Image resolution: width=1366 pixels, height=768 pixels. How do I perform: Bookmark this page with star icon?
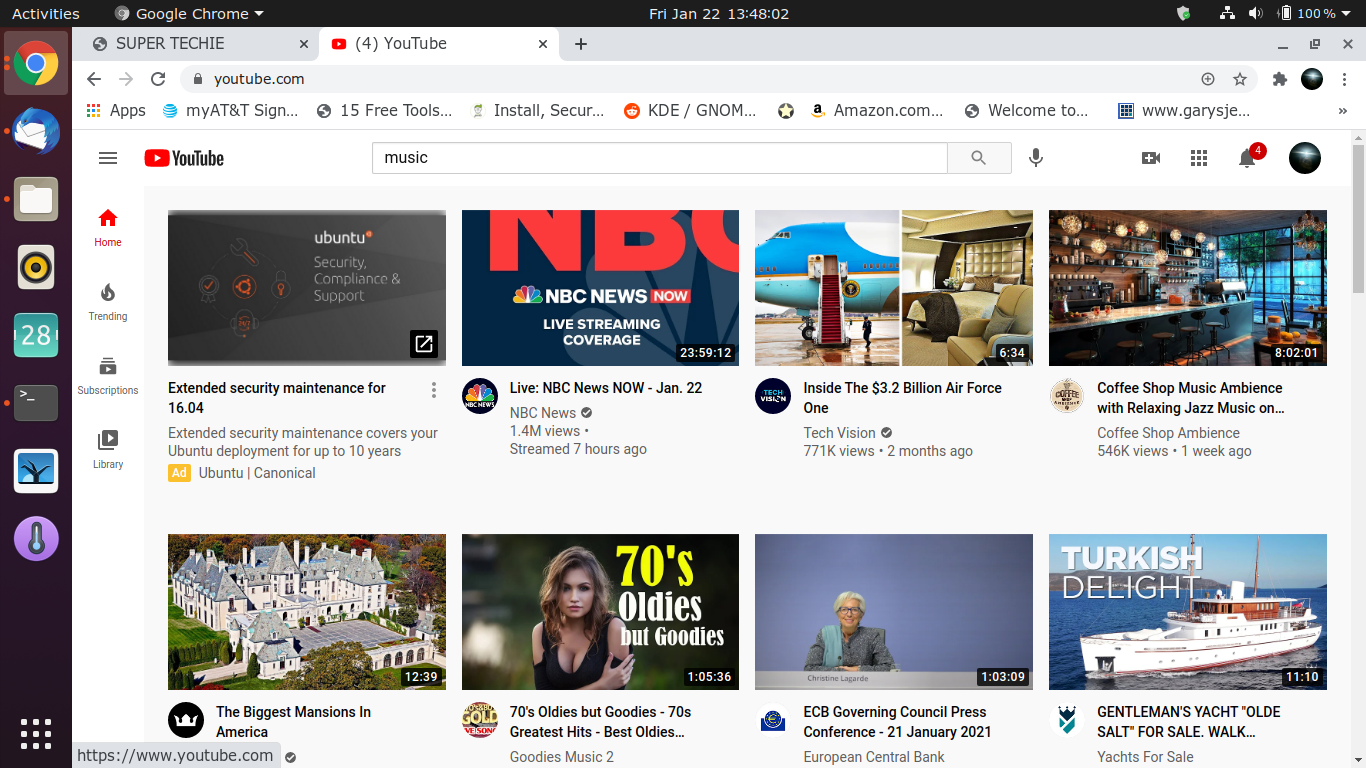tap(1240, 79)
